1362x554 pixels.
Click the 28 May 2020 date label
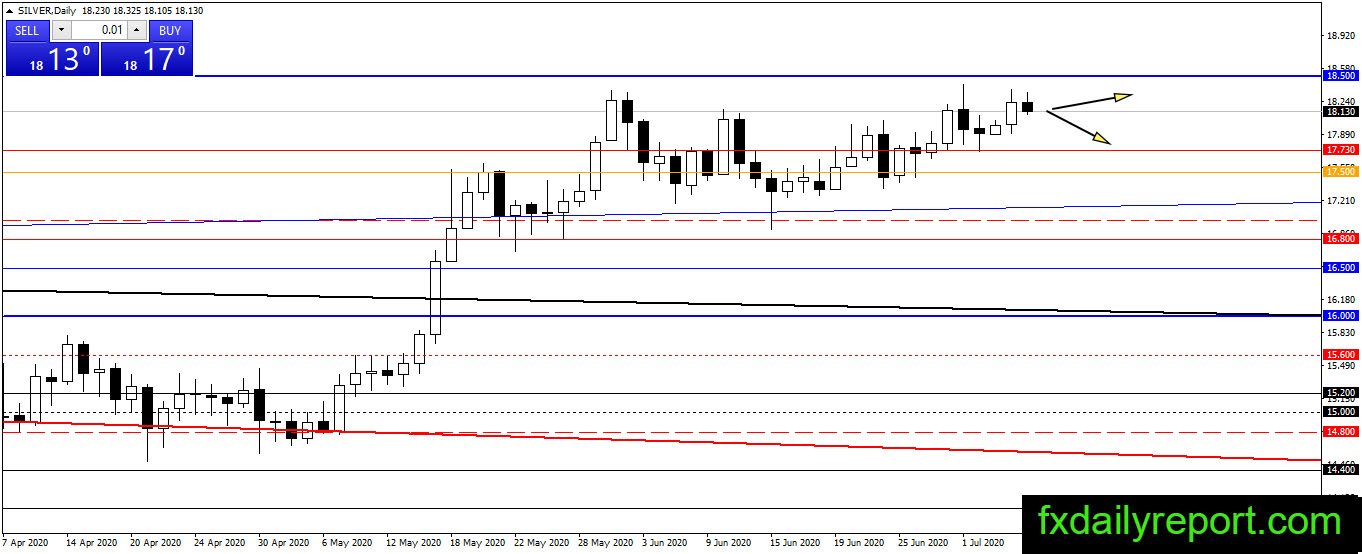[605, 543]
